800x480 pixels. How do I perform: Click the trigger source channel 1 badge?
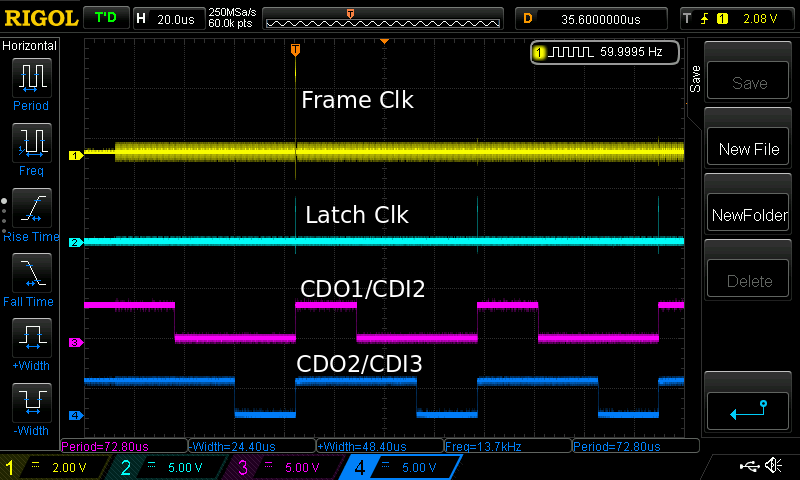coord(722,19)
